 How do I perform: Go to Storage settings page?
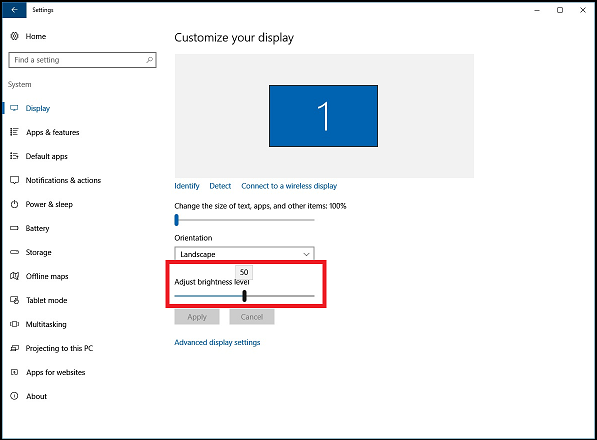(38, 252)
